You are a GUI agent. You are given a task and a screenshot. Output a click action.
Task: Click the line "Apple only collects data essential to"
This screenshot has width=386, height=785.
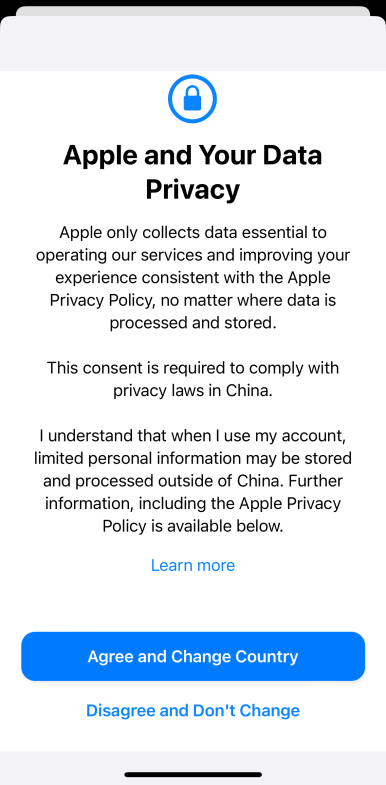point(193,232)
